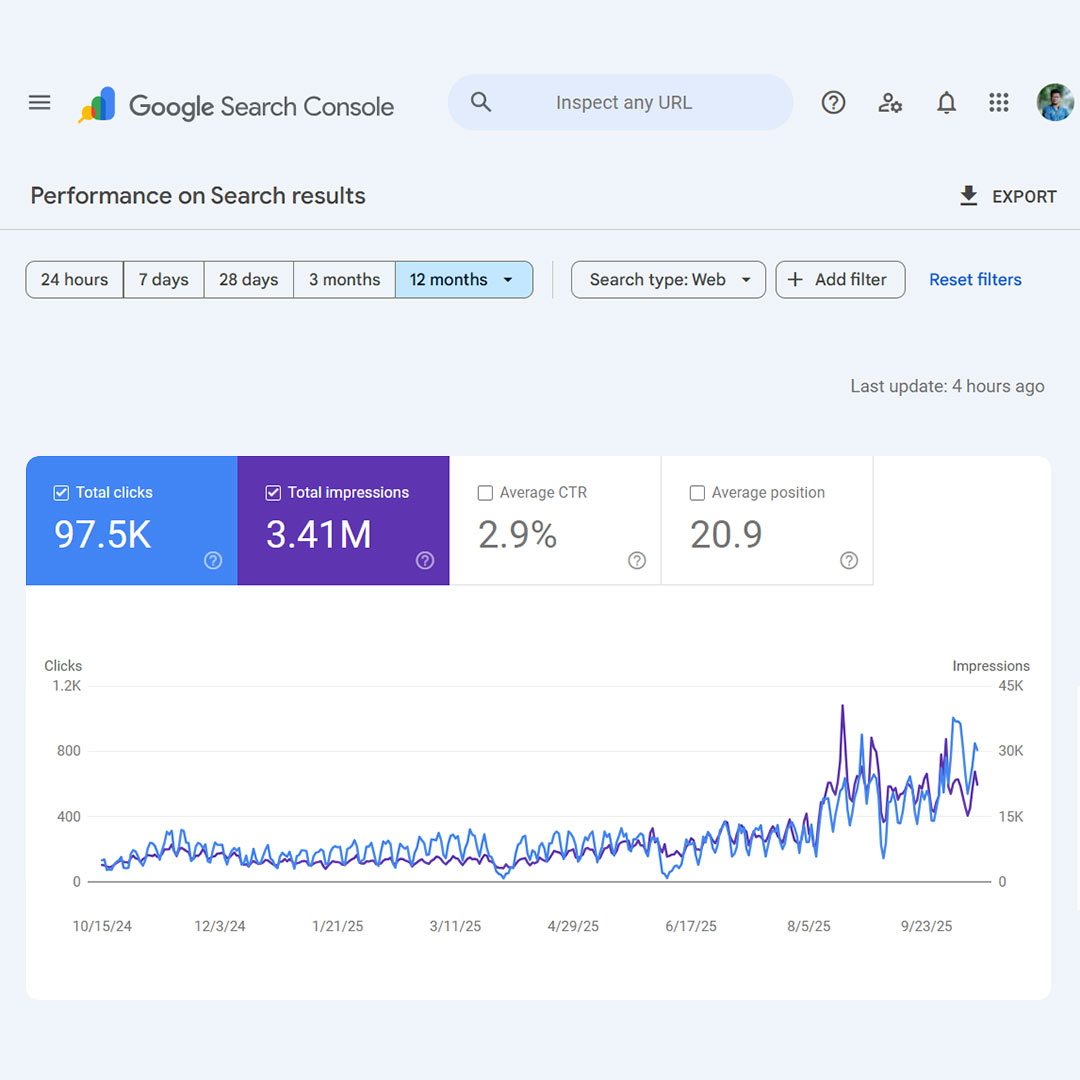Open user permissions settings icon
Image resolution: width=1080 pixels, height=1080 pixels.
pos(890,102)
